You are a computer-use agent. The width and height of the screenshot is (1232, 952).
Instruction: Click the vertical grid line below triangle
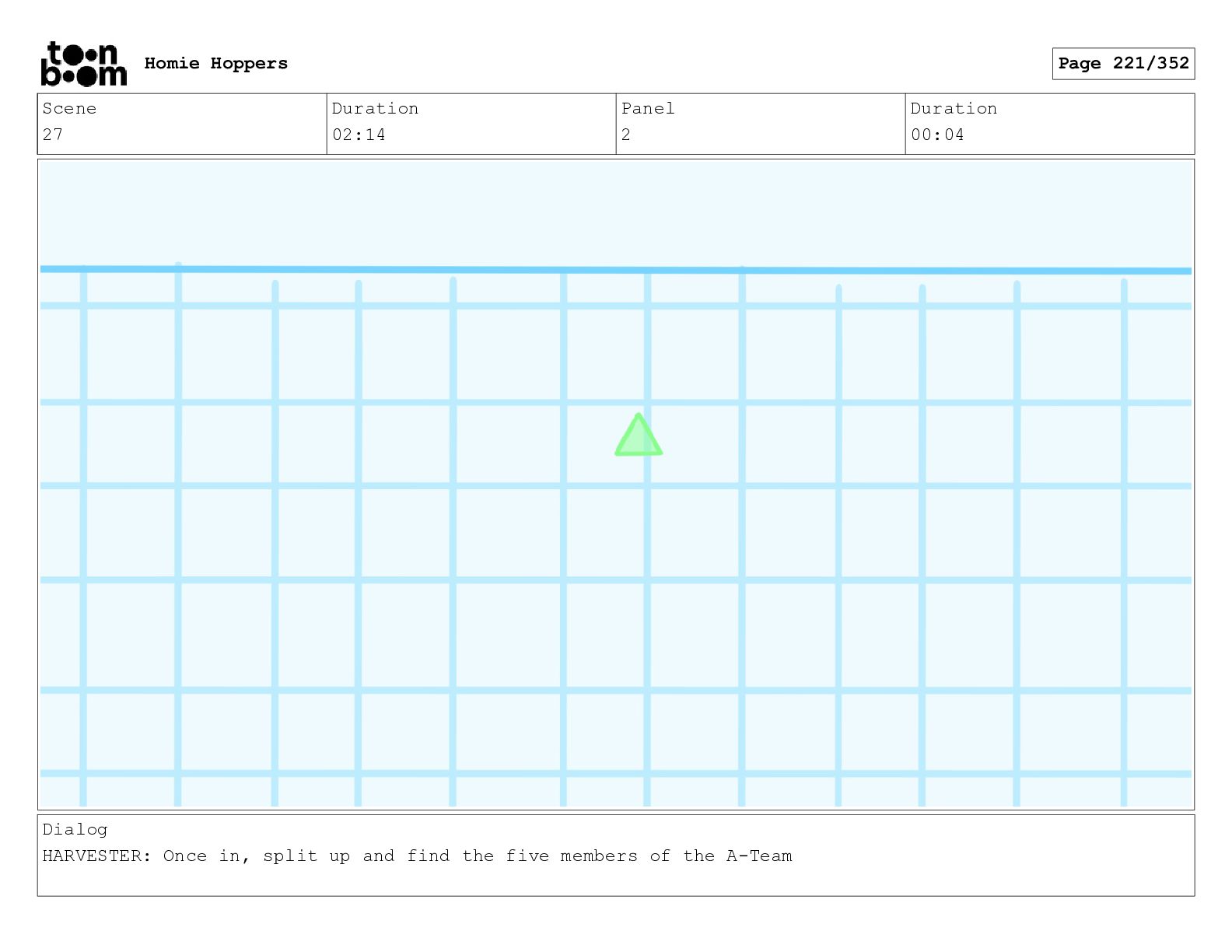pyautogui.click(x=647, y=630)
